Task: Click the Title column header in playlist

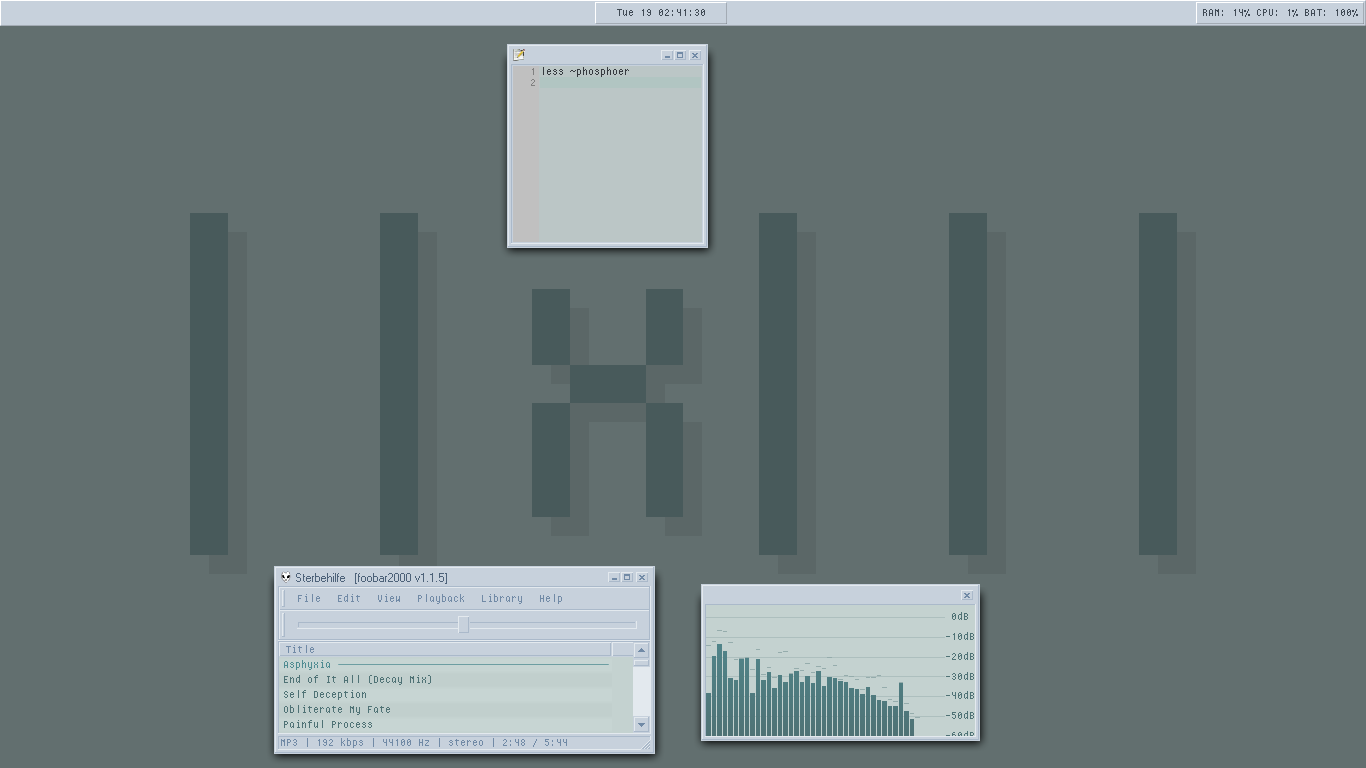Action: coord(445,649)
